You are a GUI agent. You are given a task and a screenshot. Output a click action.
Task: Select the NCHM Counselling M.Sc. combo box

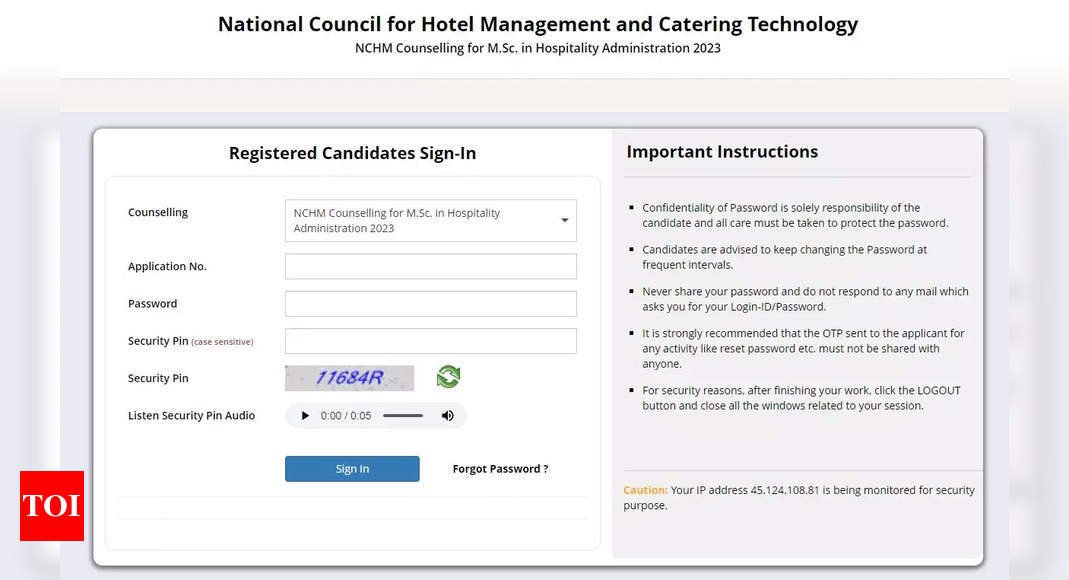431,220
